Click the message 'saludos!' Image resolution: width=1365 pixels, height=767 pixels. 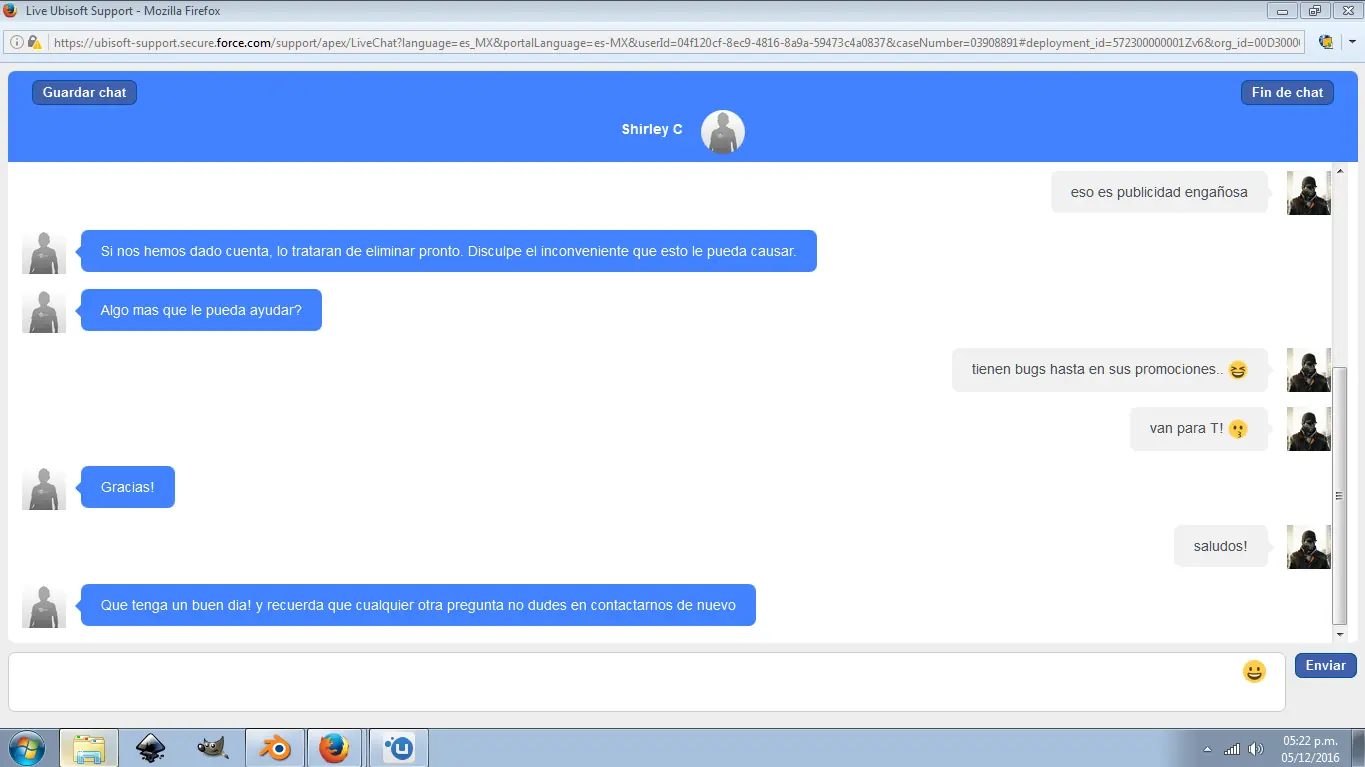(x=1221, y=546)
